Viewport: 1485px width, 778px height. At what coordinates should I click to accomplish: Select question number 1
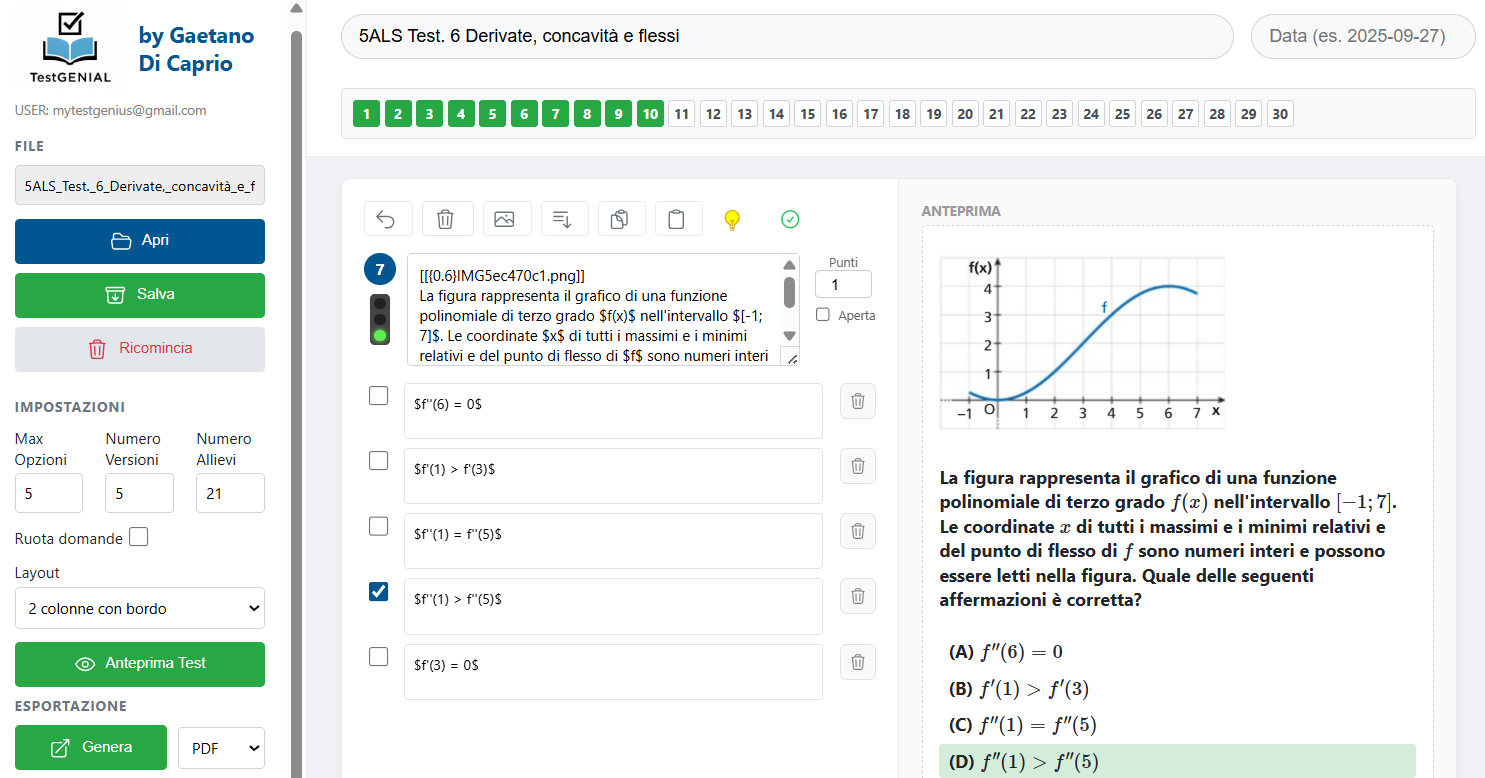pyautogui.click(x=366, y=113)
